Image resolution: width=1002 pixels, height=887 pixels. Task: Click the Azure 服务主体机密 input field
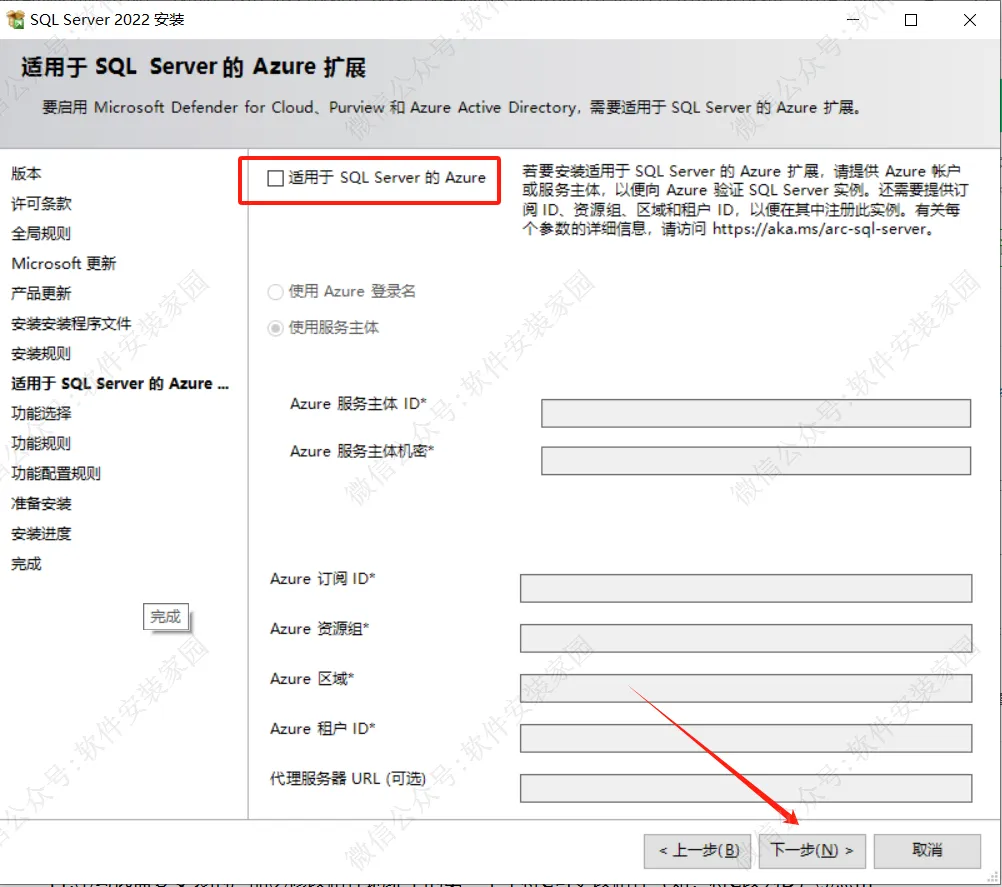click(x=755, y=461)
